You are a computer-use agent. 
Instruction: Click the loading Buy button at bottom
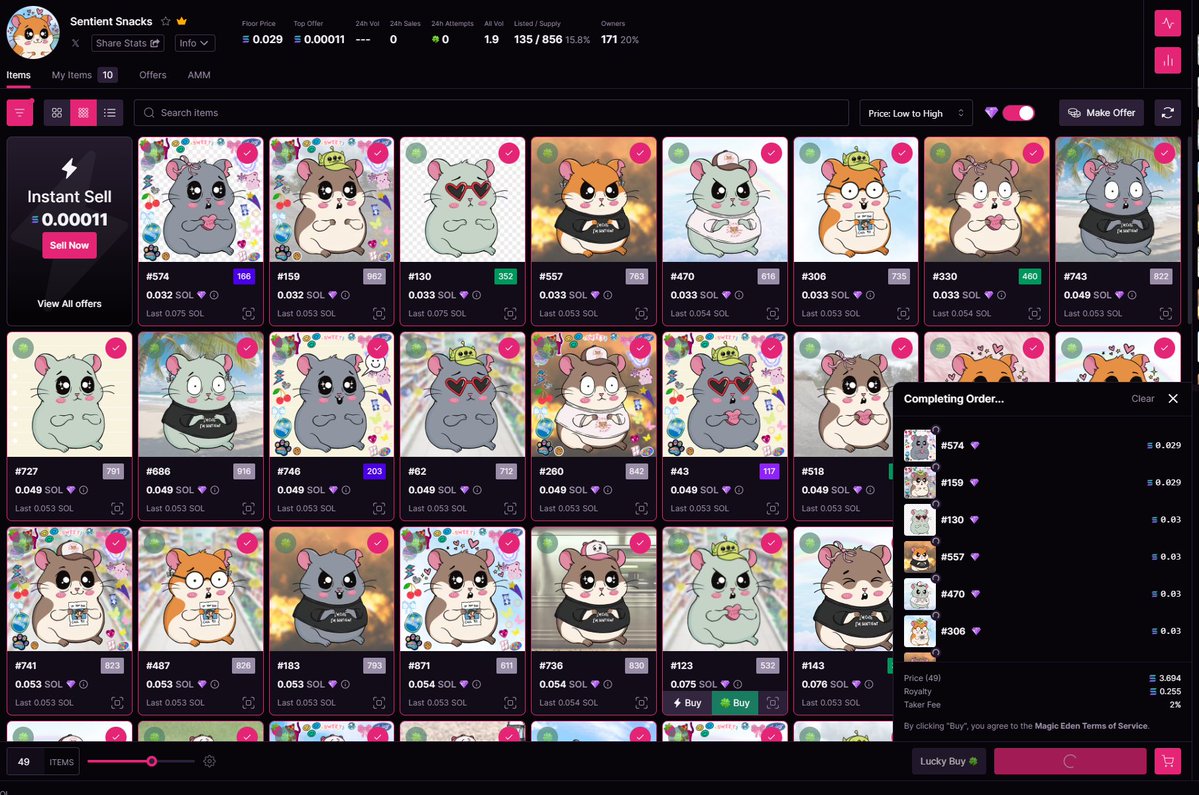pyautogui.click(x=1070, y=761)
